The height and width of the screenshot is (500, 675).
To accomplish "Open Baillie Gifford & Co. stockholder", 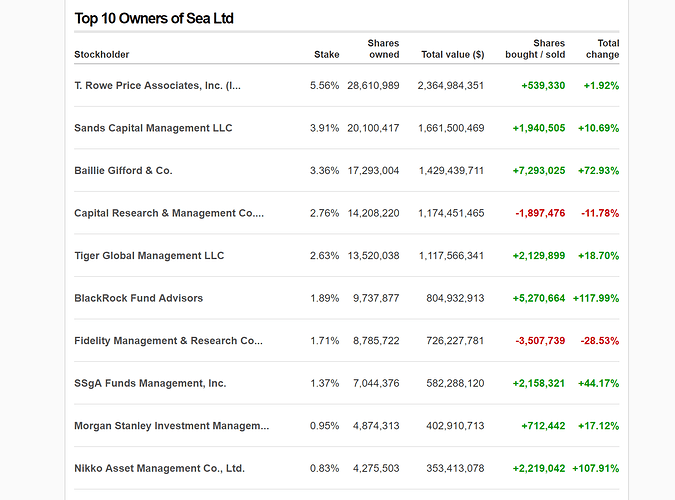I will pyautogui.click(x=123, y=171).
